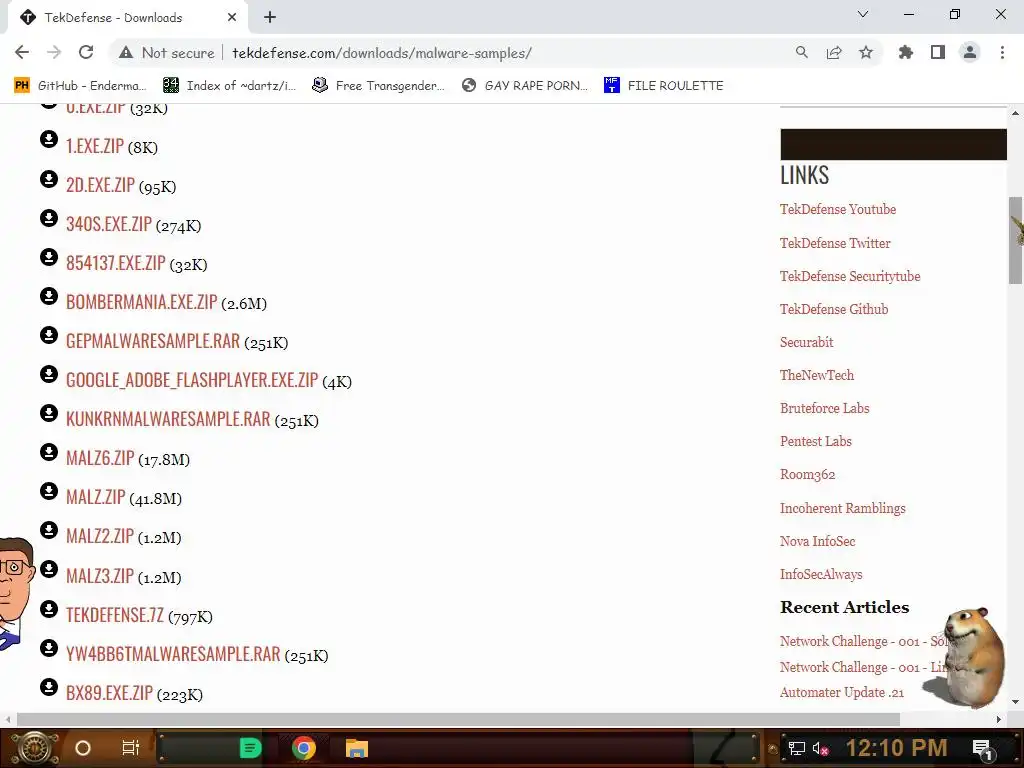Click the download icon beside MALZ.ZIP
The image size is (1024, 768).
tap(49, 491)
